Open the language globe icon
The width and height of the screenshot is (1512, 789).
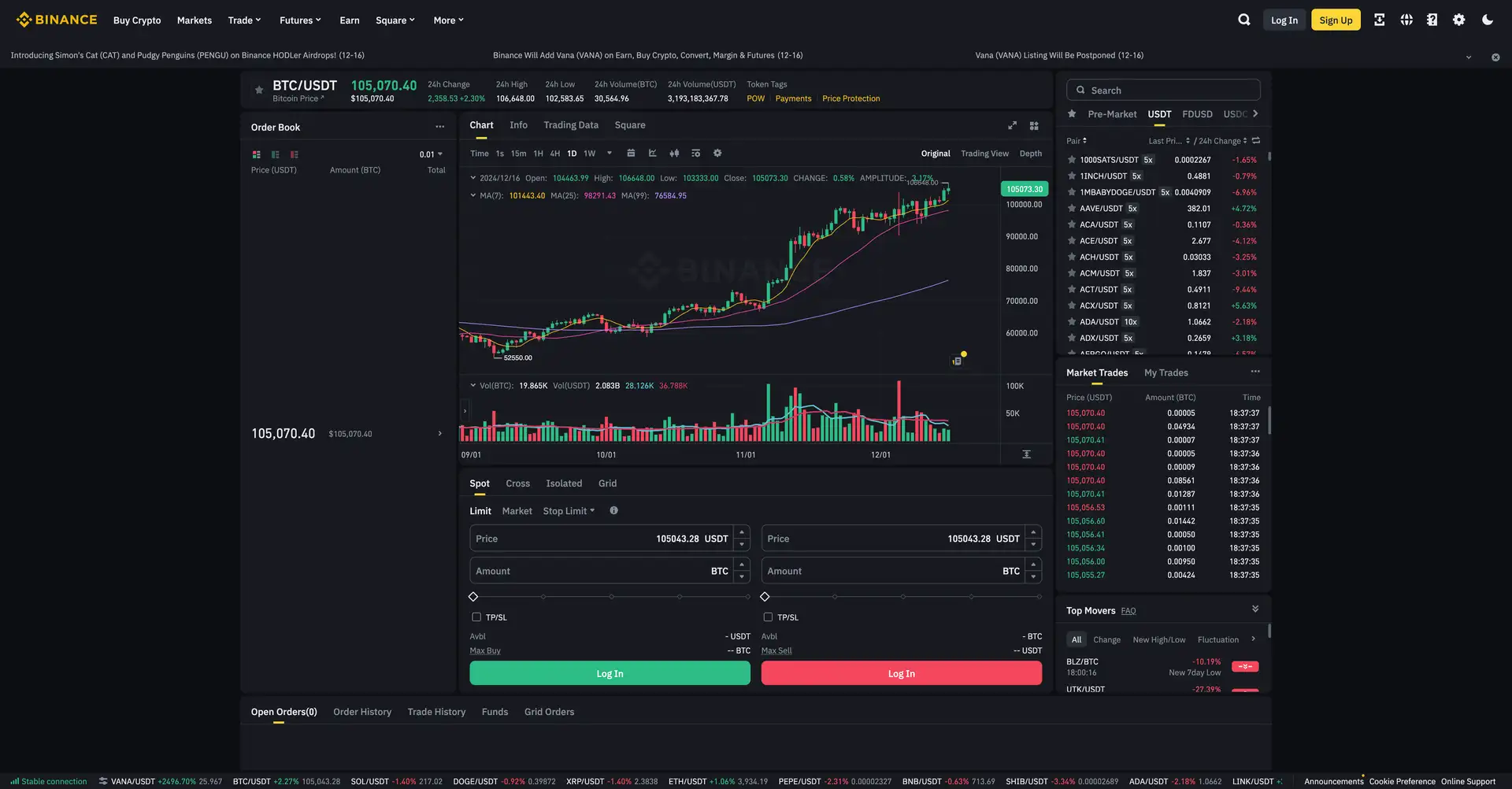[x=1406, y=20]
